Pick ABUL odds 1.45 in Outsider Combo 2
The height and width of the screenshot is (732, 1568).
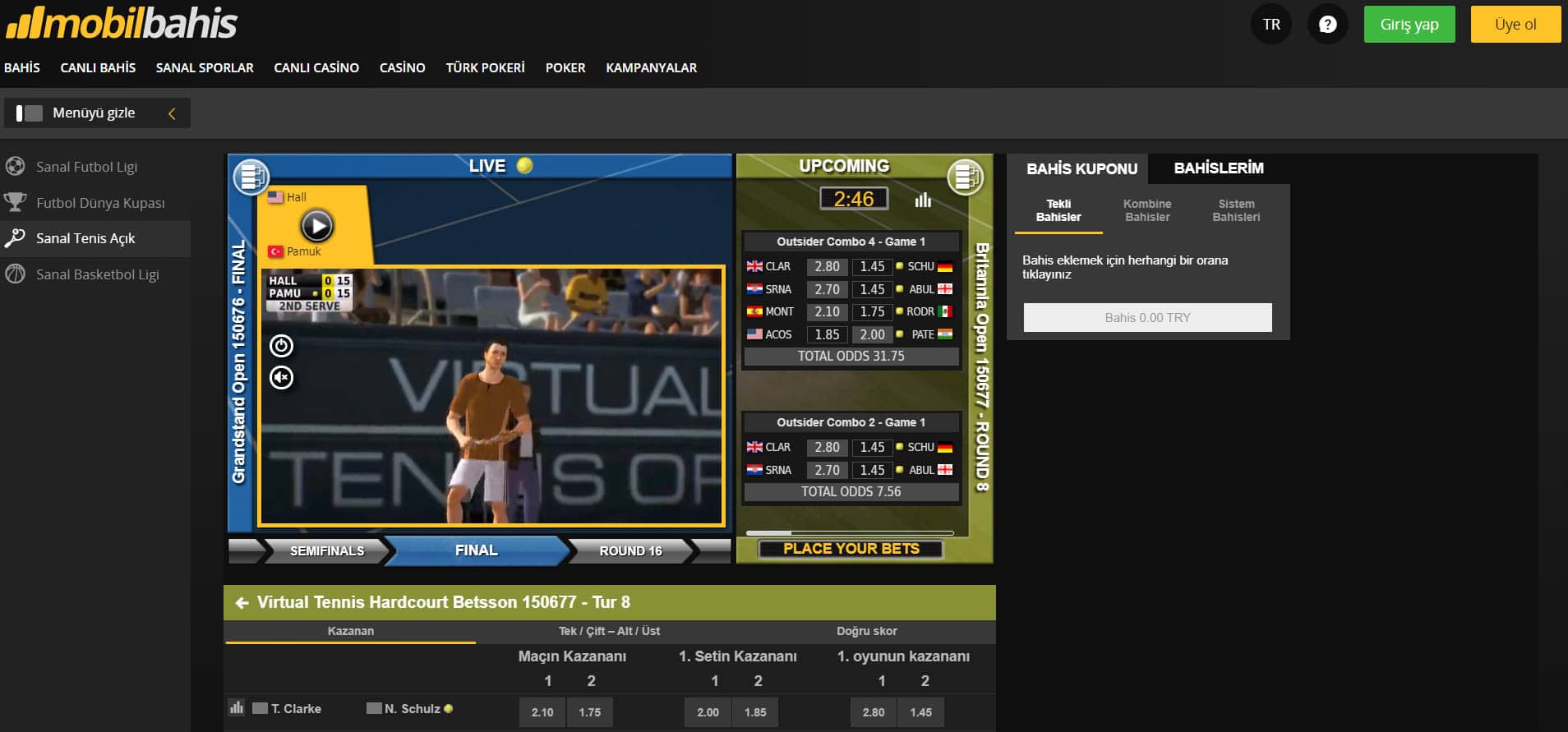(x=872, y=470)
